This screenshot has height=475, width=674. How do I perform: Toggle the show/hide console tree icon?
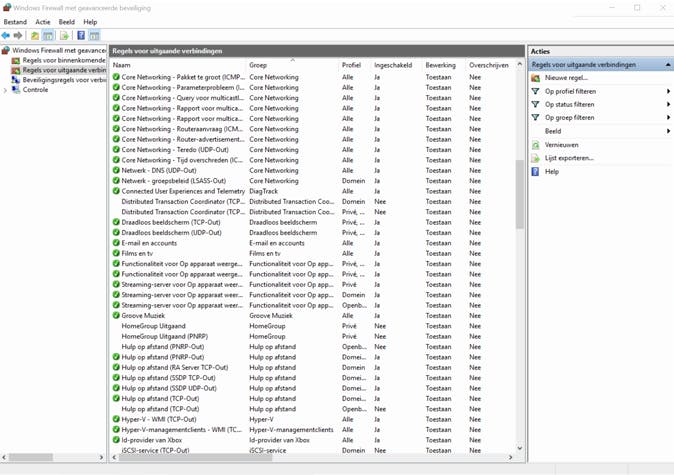[x=49, y=36]
